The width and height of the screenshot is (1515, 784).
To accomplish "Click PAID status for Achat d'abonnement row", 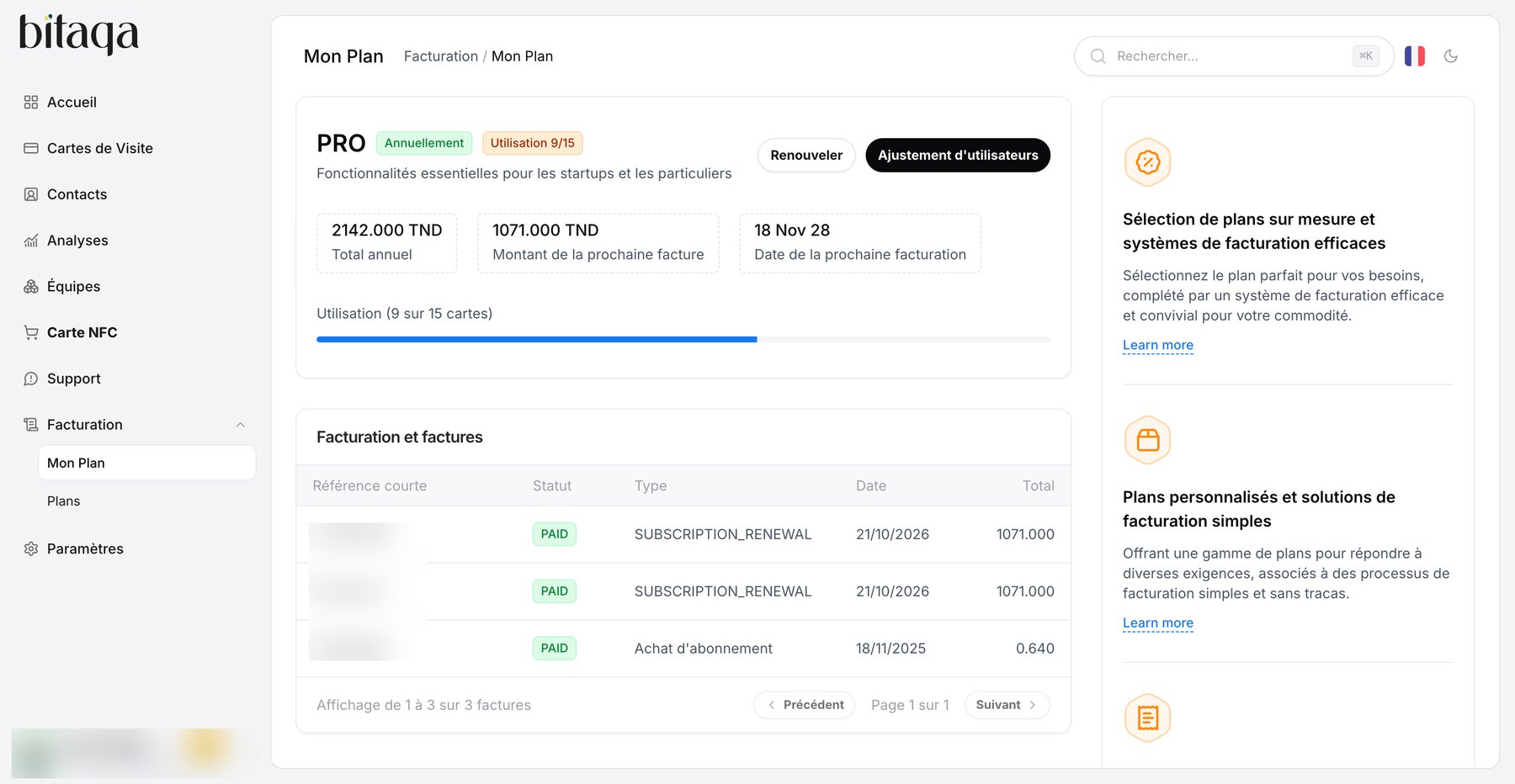I will [555, 649].
